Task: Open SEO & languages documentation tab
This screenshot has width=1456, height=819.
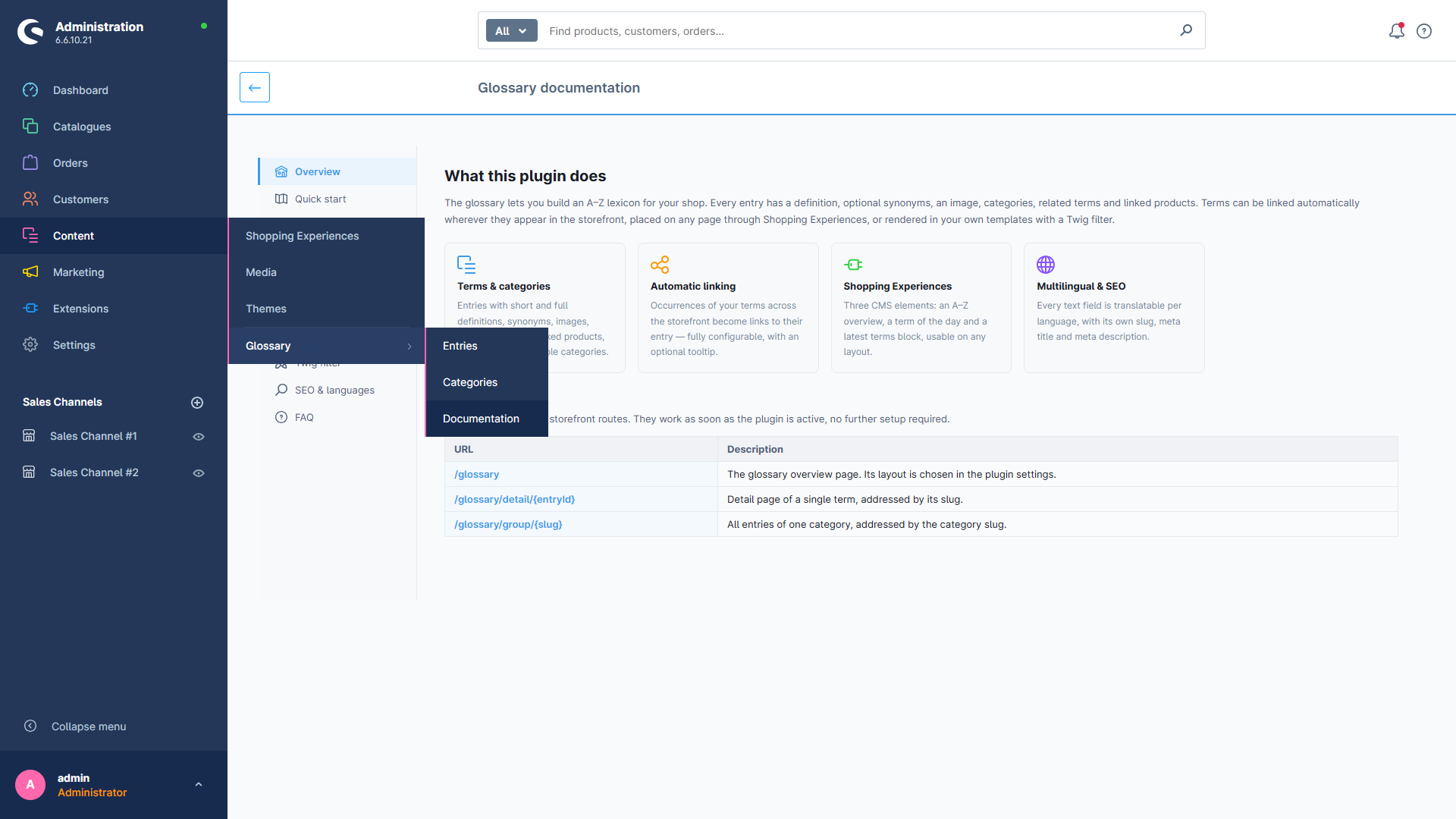Action: pos(337,390)
